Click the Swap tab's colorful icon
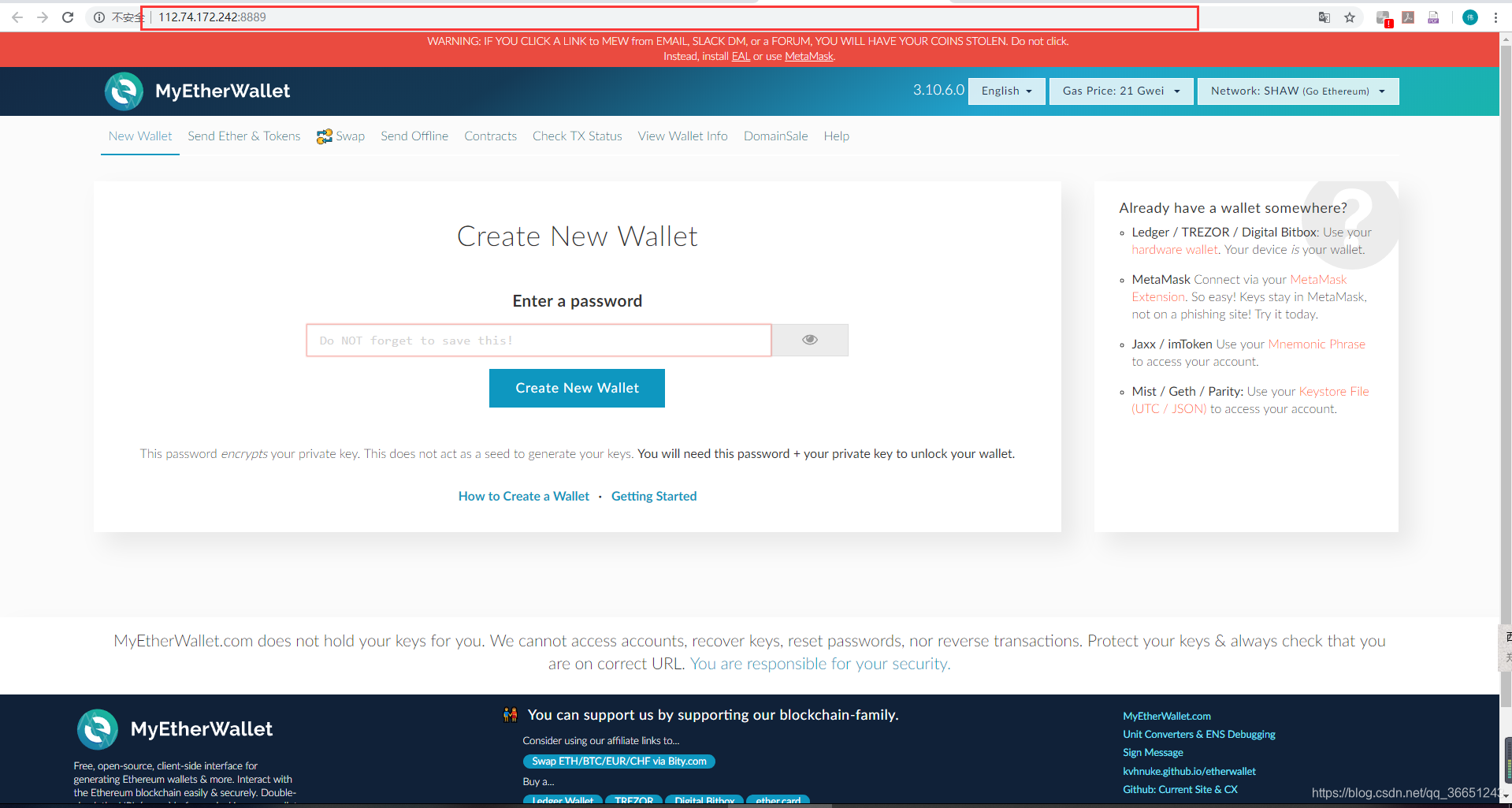The height and width of the screenshot is (808, 1512). click(325, 136)
